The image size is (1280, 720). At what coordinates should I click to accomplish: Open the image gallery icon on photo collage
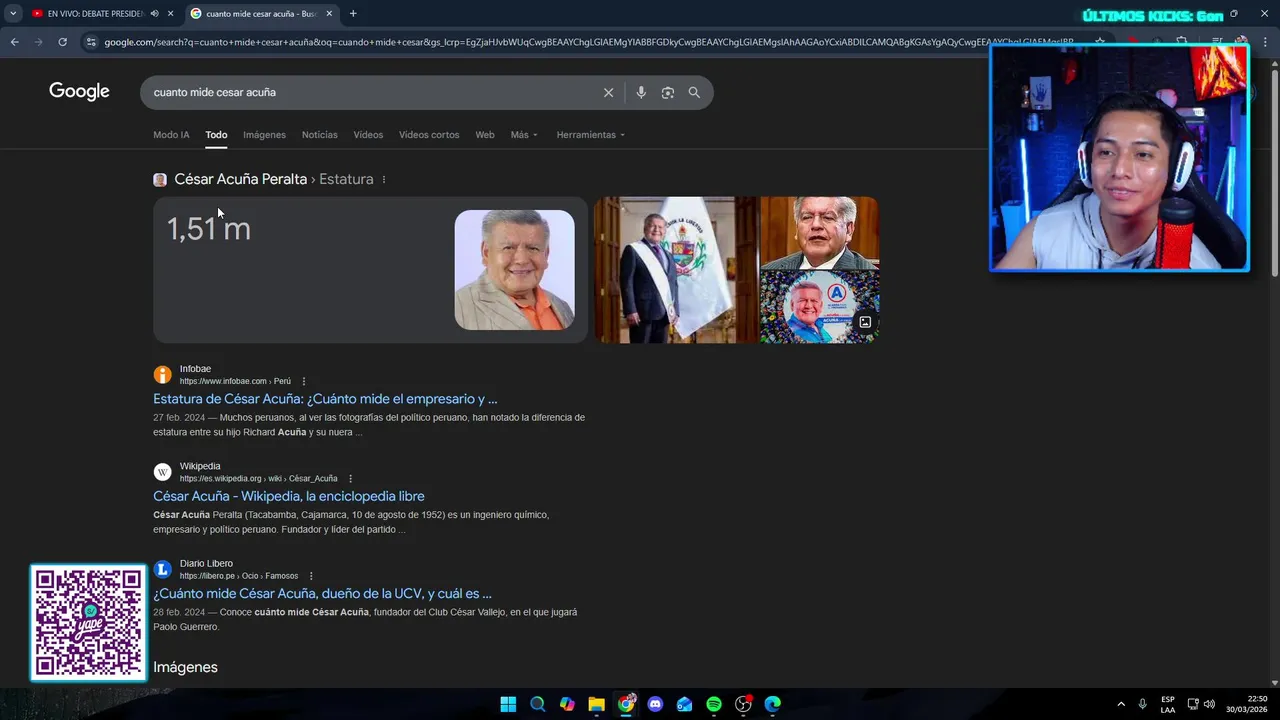click(865, 322)
